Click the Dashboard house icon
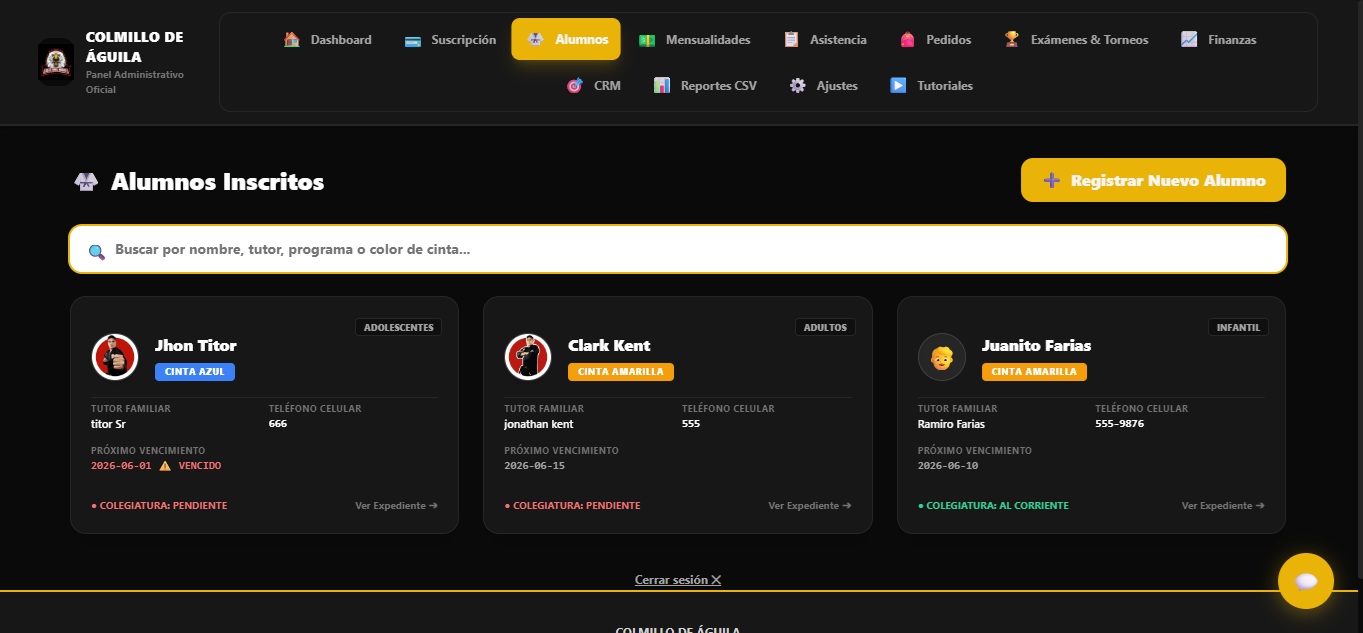The width and height of the screenshot is (1363, 633). click(x=292, y=40)
